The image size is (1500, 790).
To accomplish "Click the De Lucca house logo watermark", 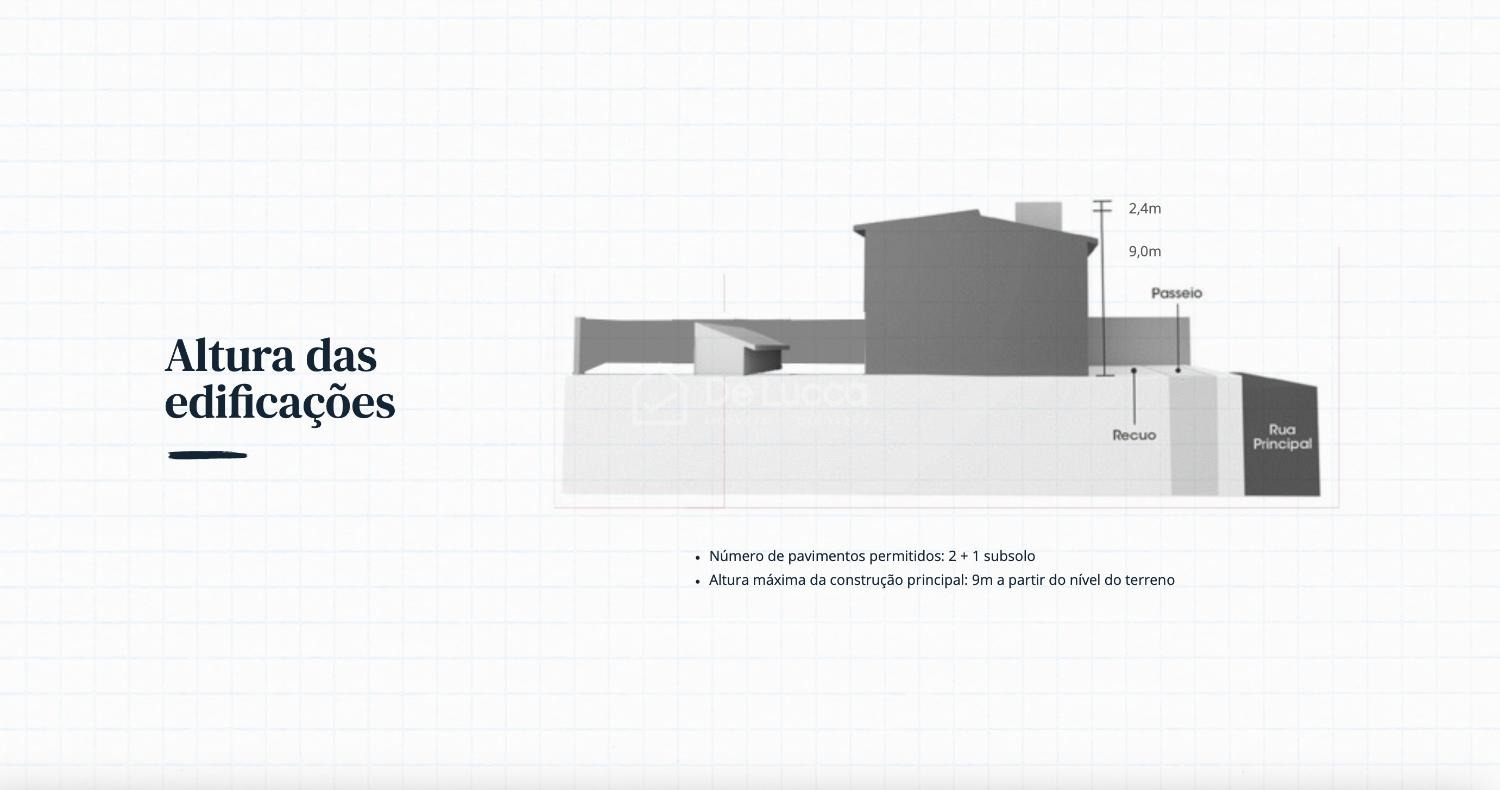I will (659, 398).
